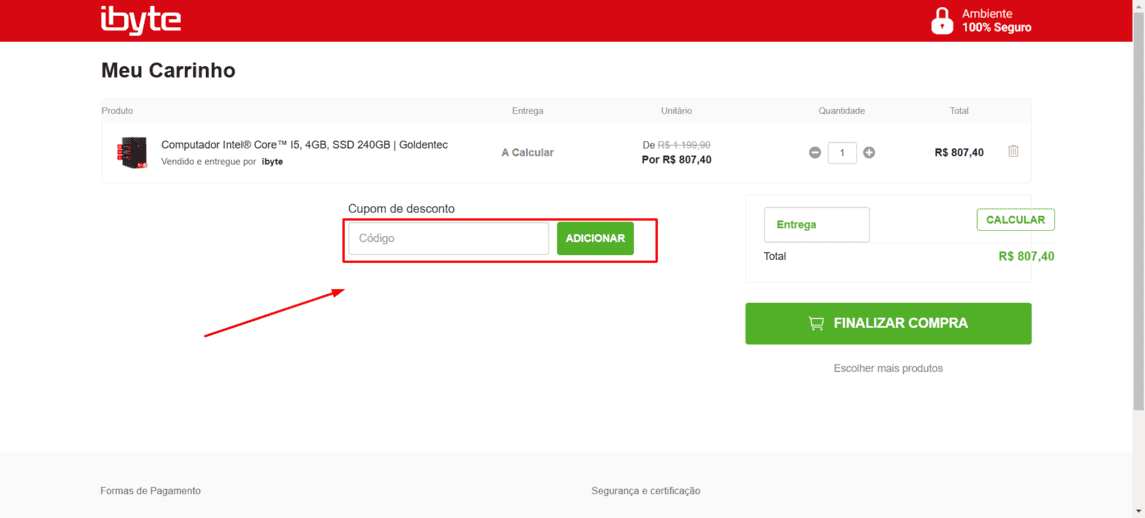Click the ibyte logo in header
The image size is (1145, 518).
(141, 20)
